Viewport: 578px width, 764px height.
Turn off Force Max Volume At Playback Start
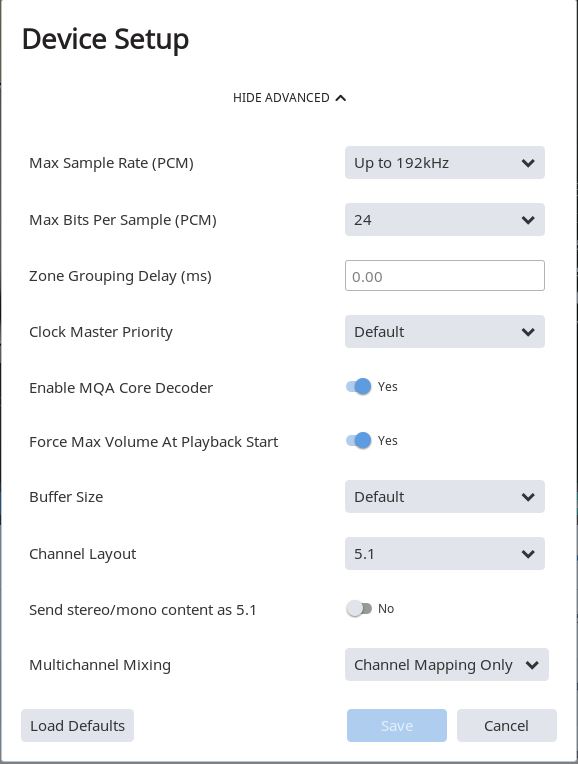click(359, 441)
